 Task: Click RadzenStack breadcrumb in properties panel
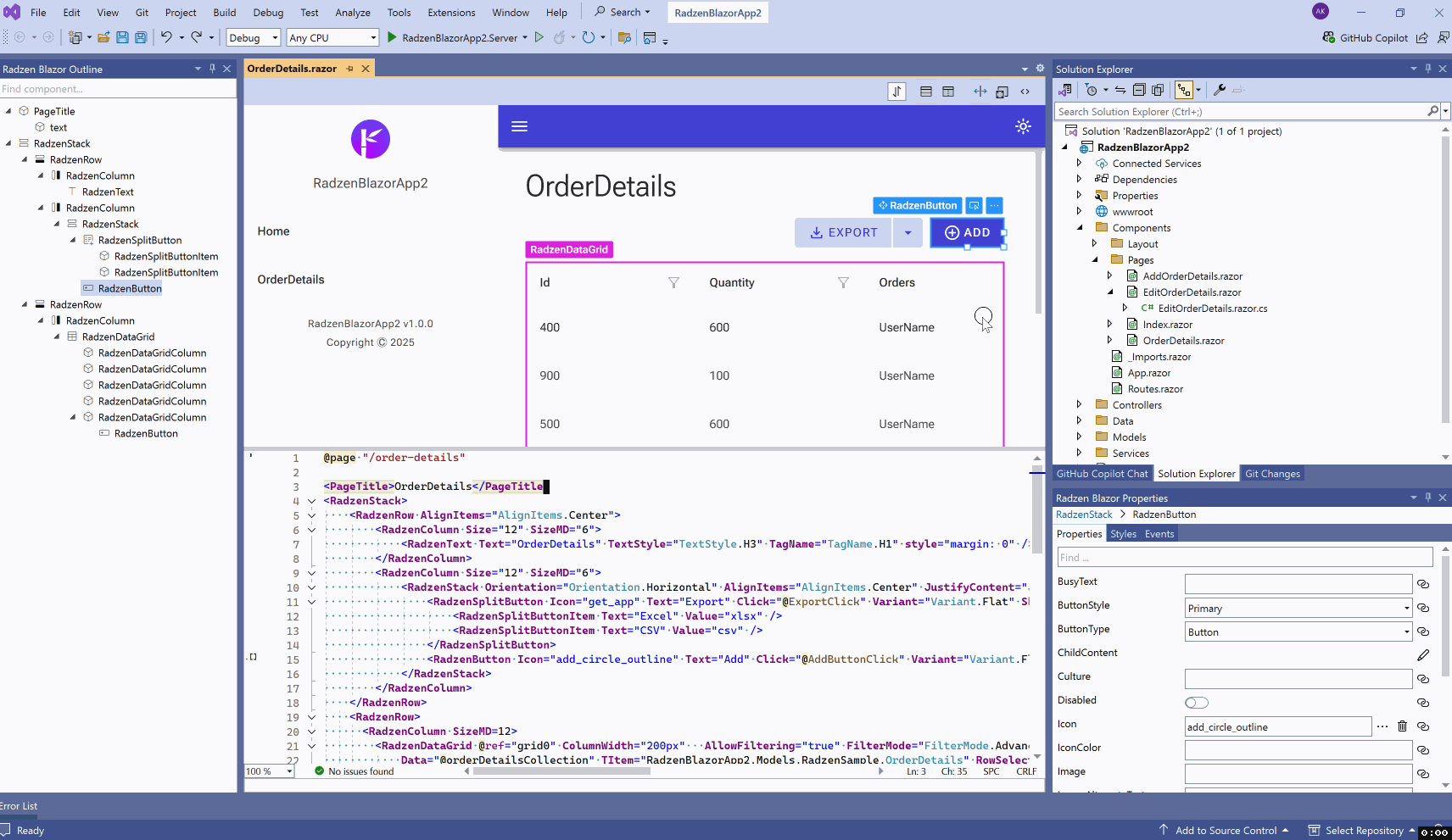(x=1084, y=515)
